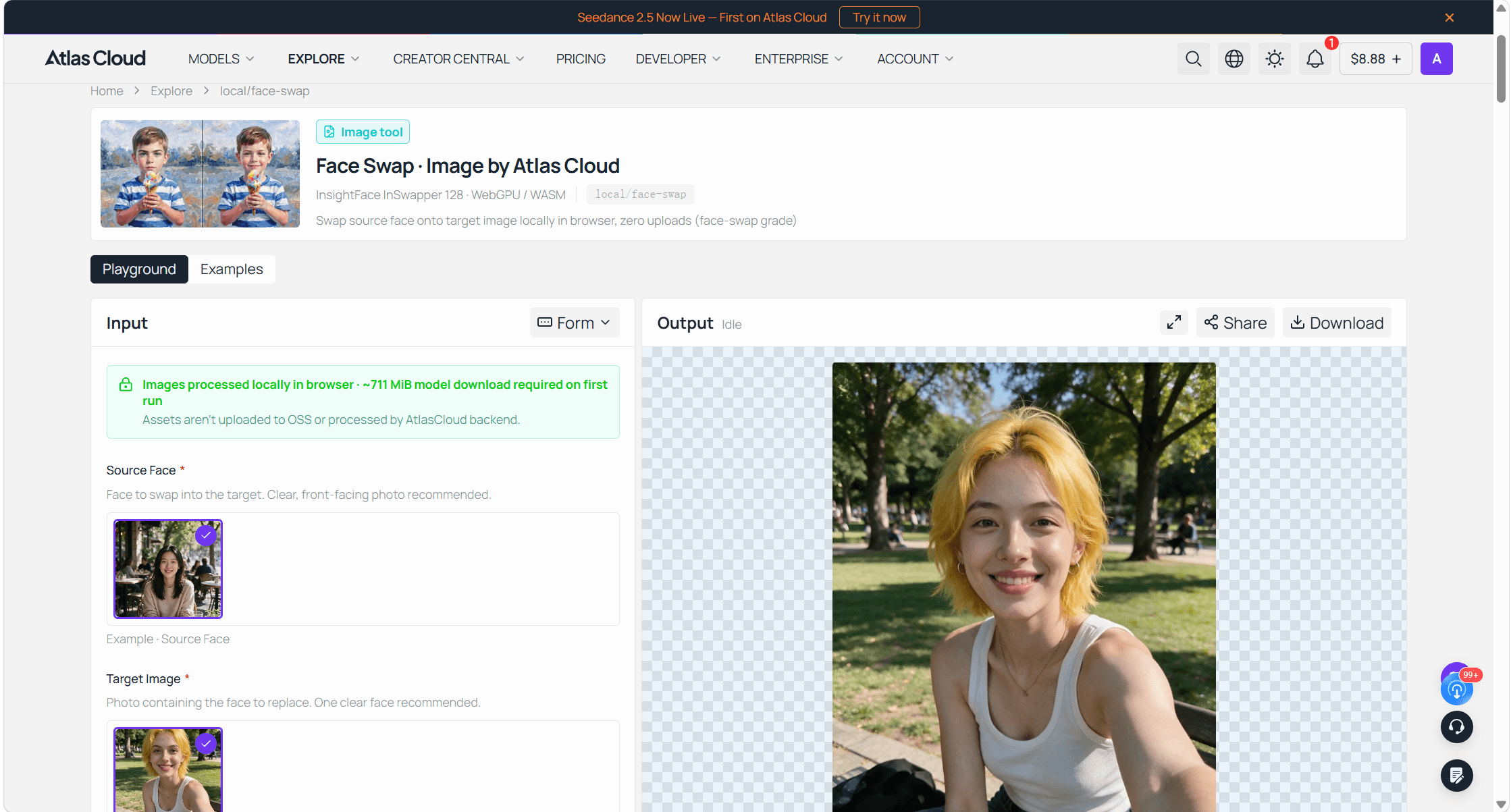Image resolution: width=1511 pixels, height=812 pixels.
Task: Click the local/face-swap breadcrumb item
Action: (x=265, y=91)
